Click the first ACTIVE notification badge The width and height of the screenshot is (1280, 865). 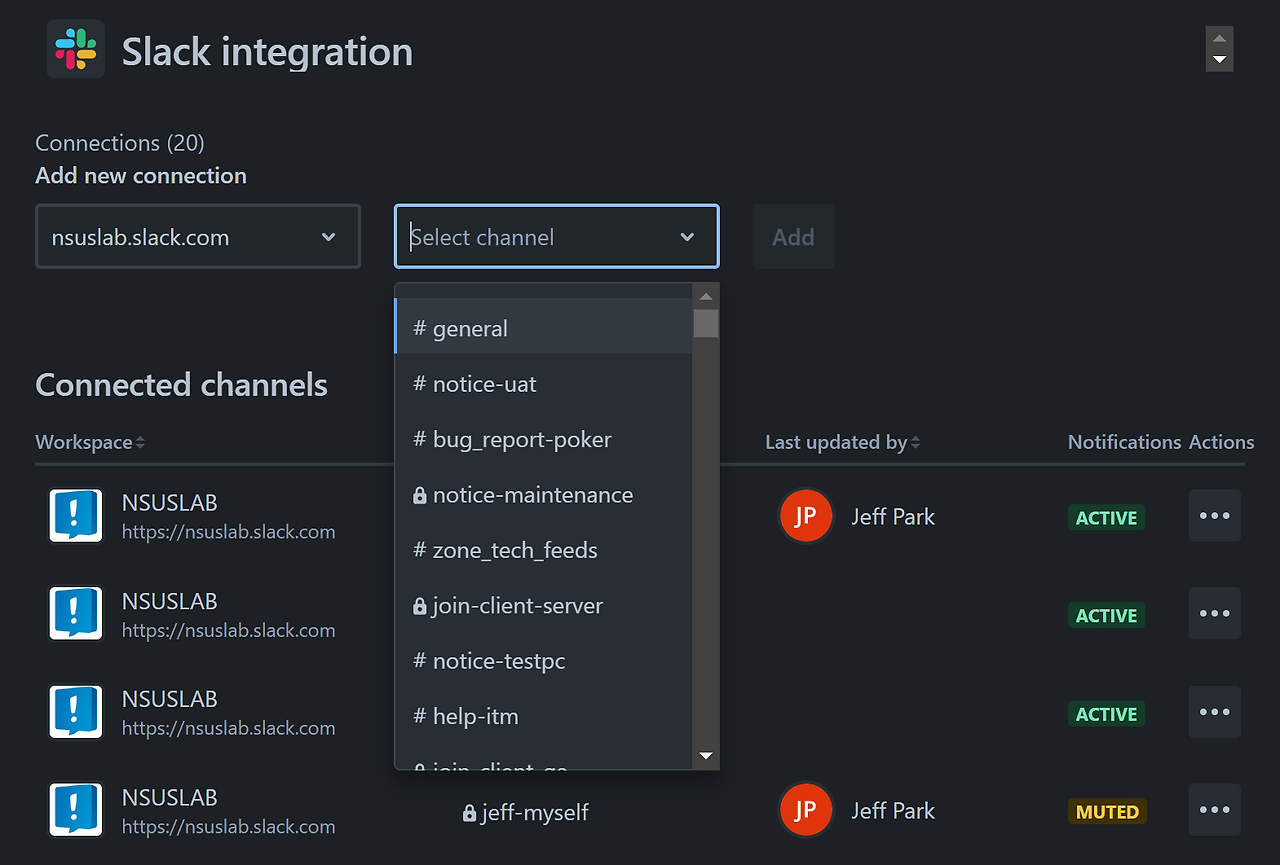pos(1106,518)
